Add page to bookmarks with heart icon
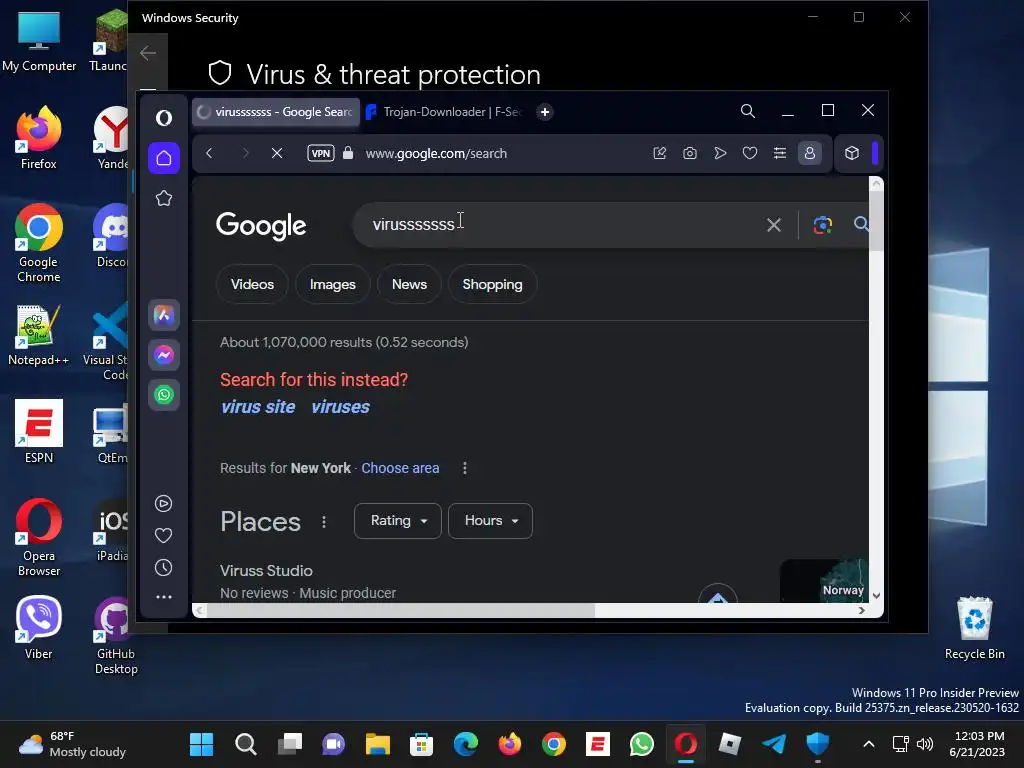The image size is (1024, 768). 750,153
